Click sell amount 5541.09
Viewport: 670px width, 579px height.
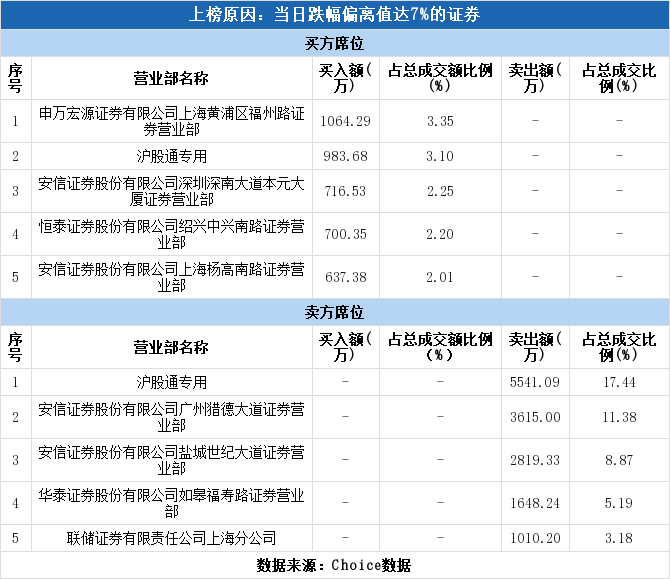[535, 382]
